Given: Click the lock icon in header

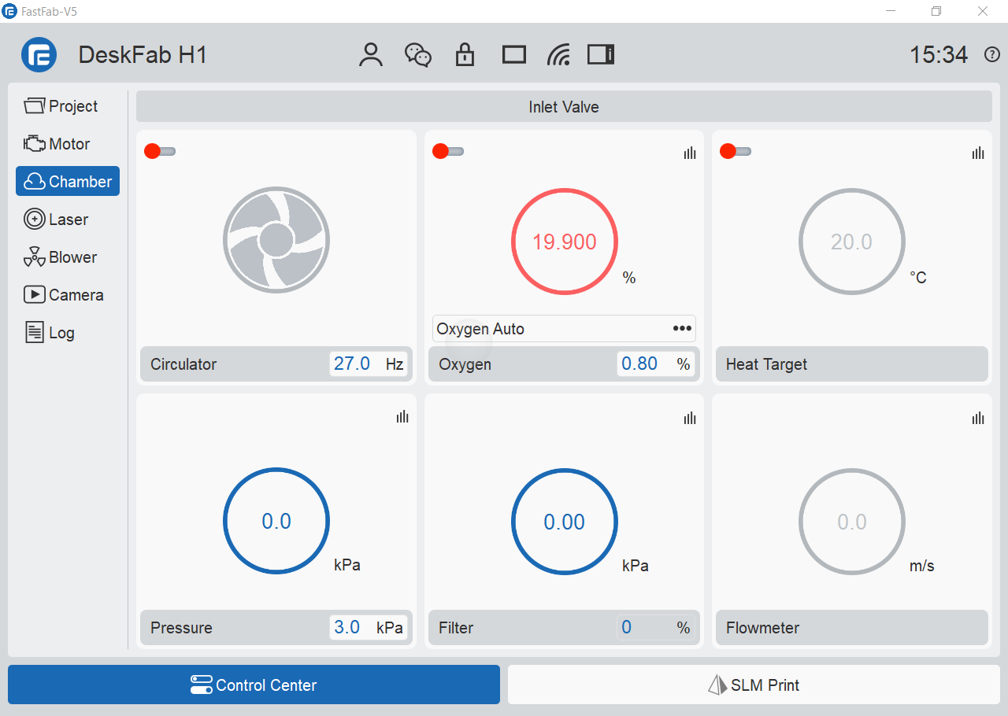Looking at the screenshot, I should point(465,55).
